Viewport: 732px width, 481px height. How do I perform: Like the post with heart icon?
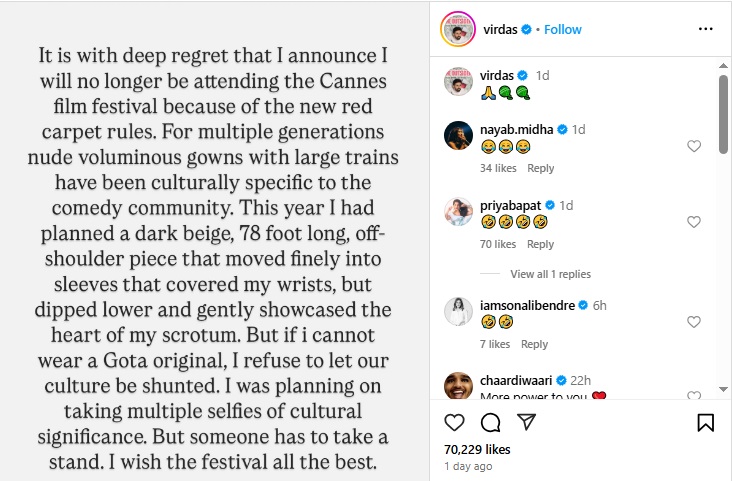[x=454, y=423]
